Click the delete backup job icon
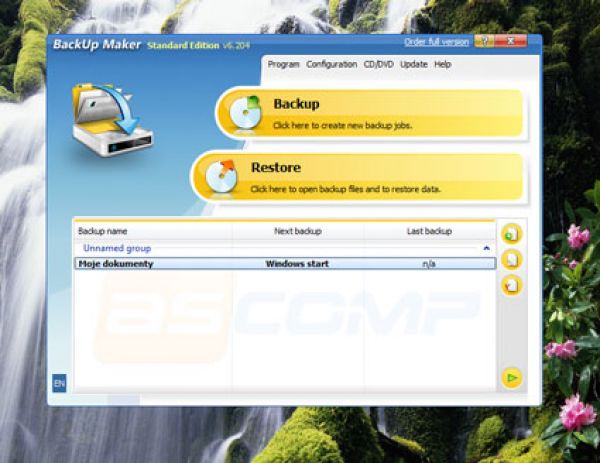Image resolution: width=600 pixels, height=463 pixels. [x=512, y=285]
